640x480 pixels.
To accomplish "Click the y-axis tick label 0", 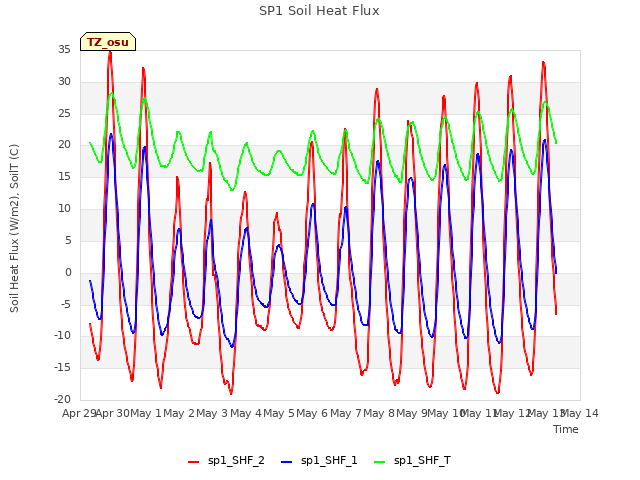I will tap(68, 272).
